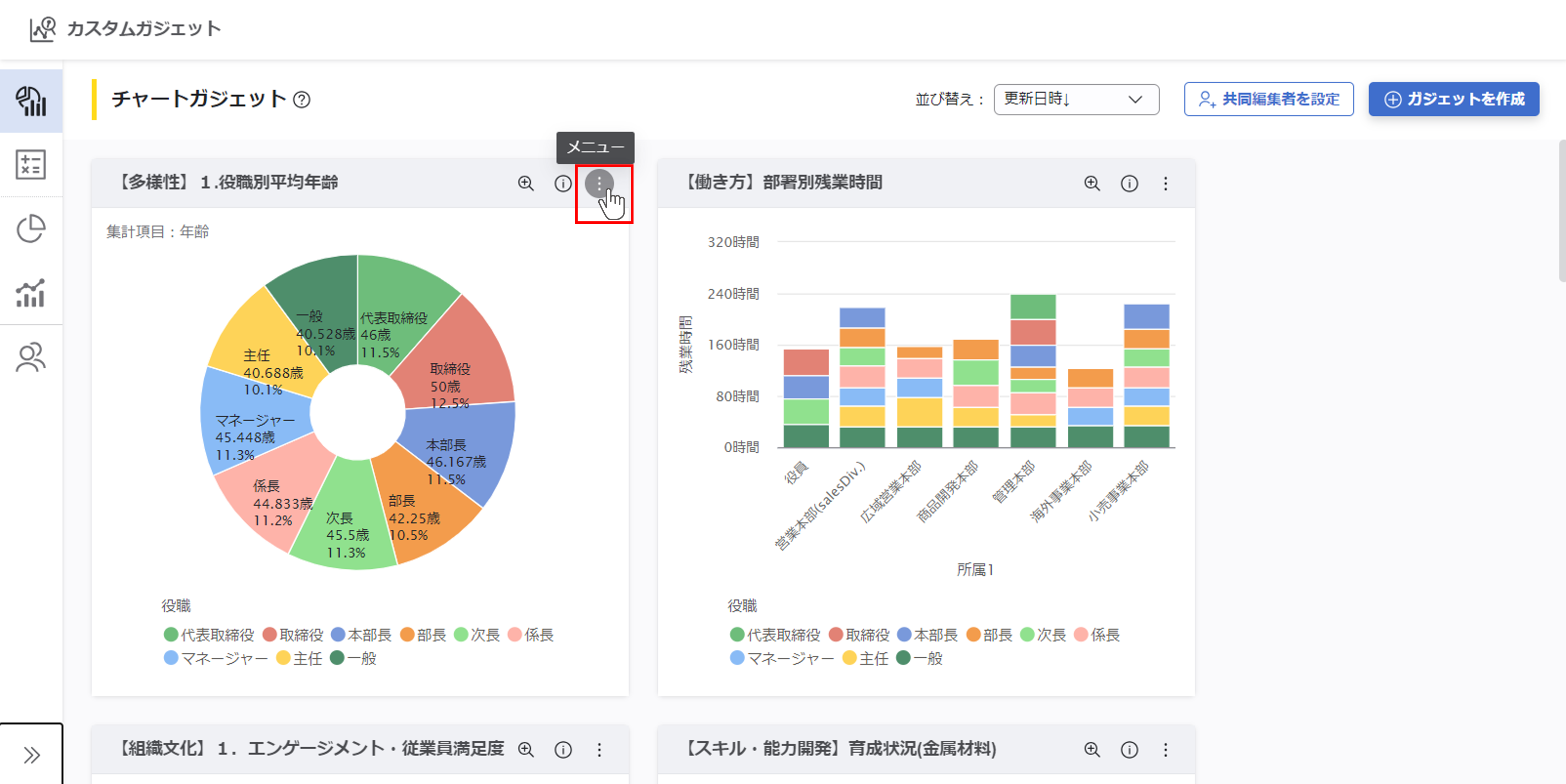Open the people sidebar icon
Screen dimensions: 1566x784
[x=31, y=357]
